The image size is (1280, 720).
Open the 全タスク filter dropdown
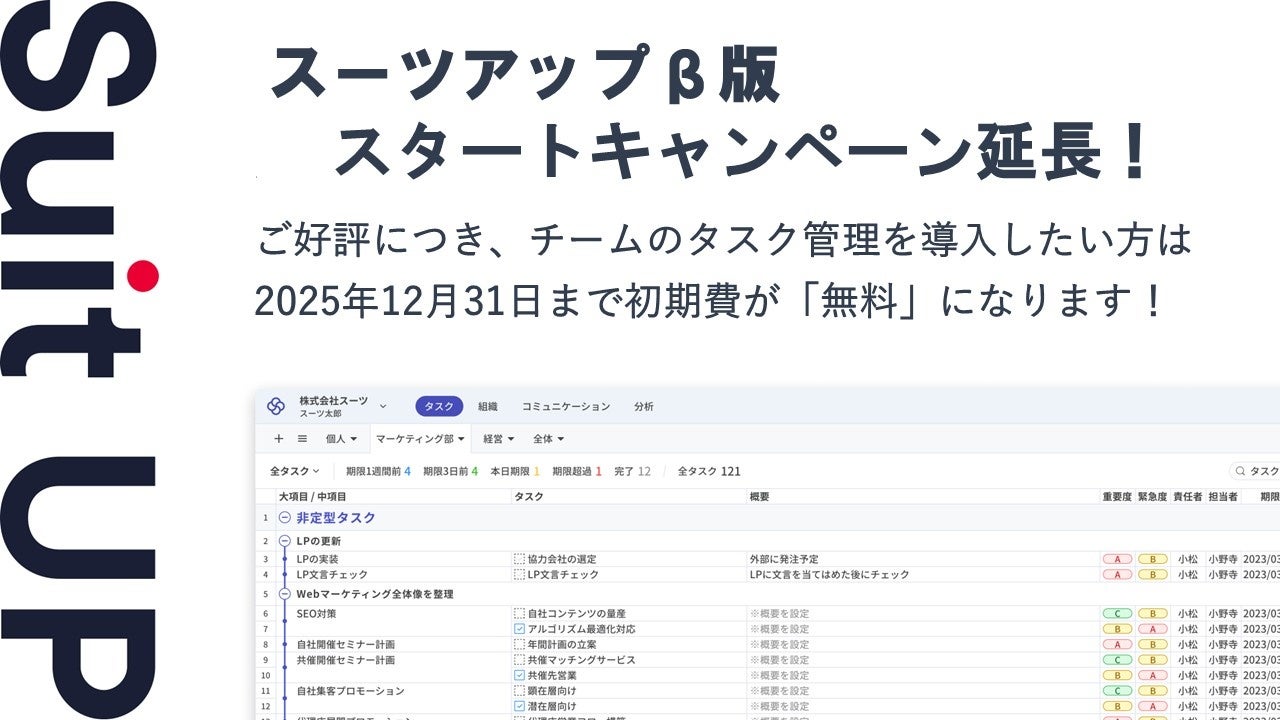point(295,471)
